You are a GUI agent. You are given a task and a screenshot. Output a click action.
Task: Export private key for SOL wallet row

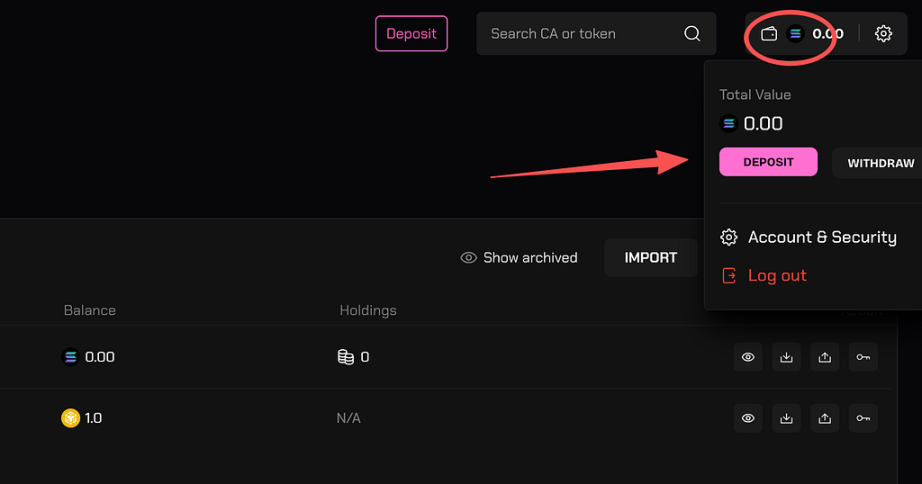pyautogui.click(x=863, y=357)
